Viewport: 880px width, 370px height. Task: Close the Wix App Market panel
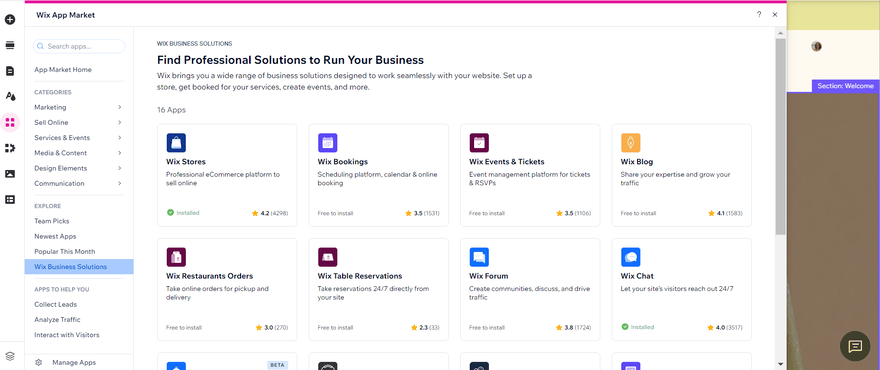(775, 15)
